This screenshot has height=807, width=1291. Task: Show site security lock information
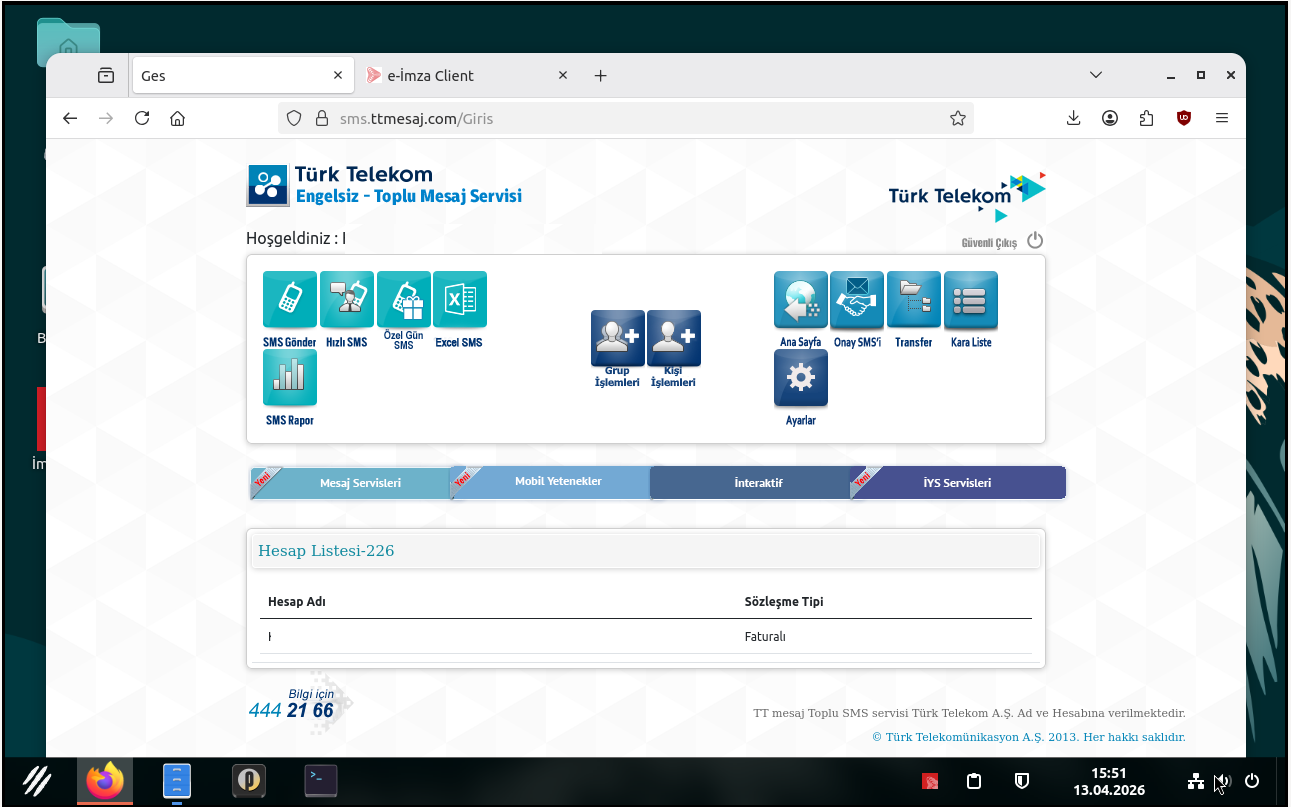[322, 118]
